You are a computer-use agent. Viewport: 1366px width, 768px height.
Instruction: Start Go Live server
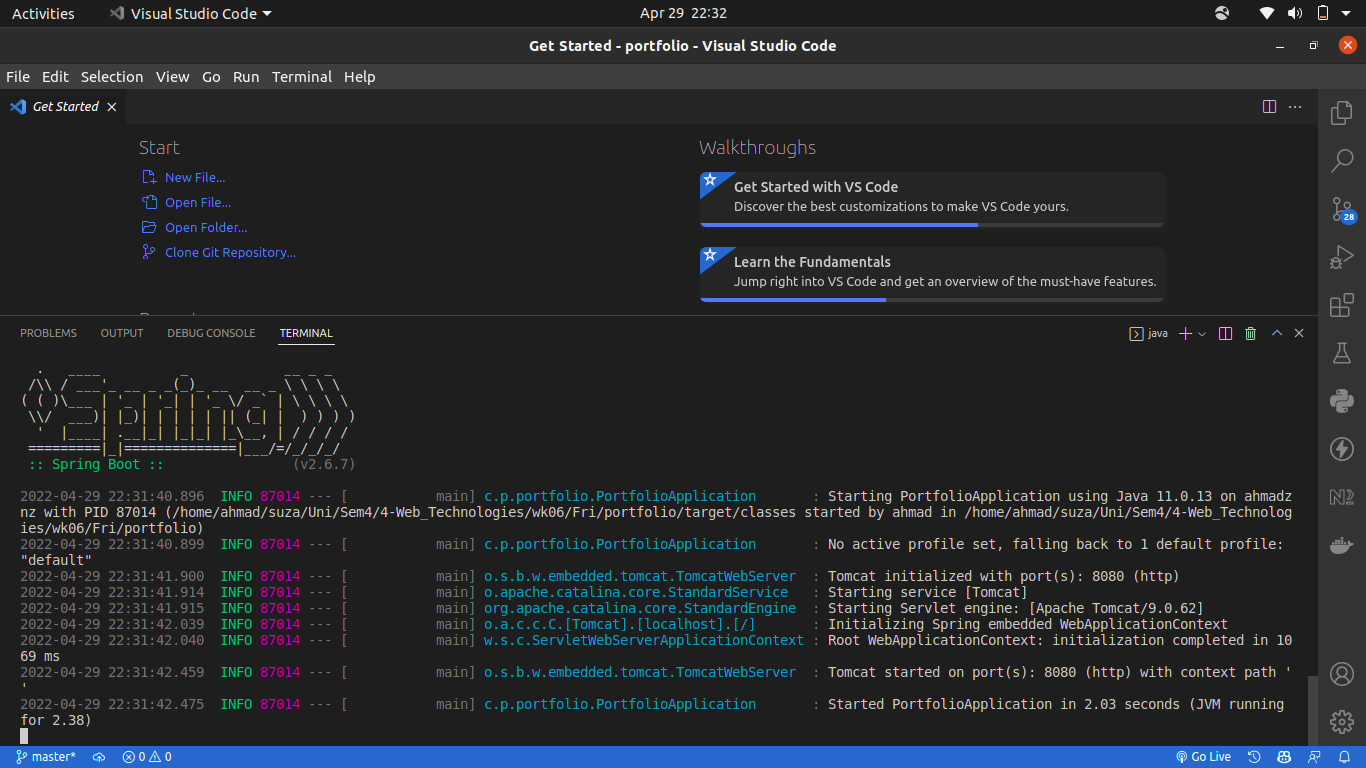pyautogui.click(x=1203, y=757)
